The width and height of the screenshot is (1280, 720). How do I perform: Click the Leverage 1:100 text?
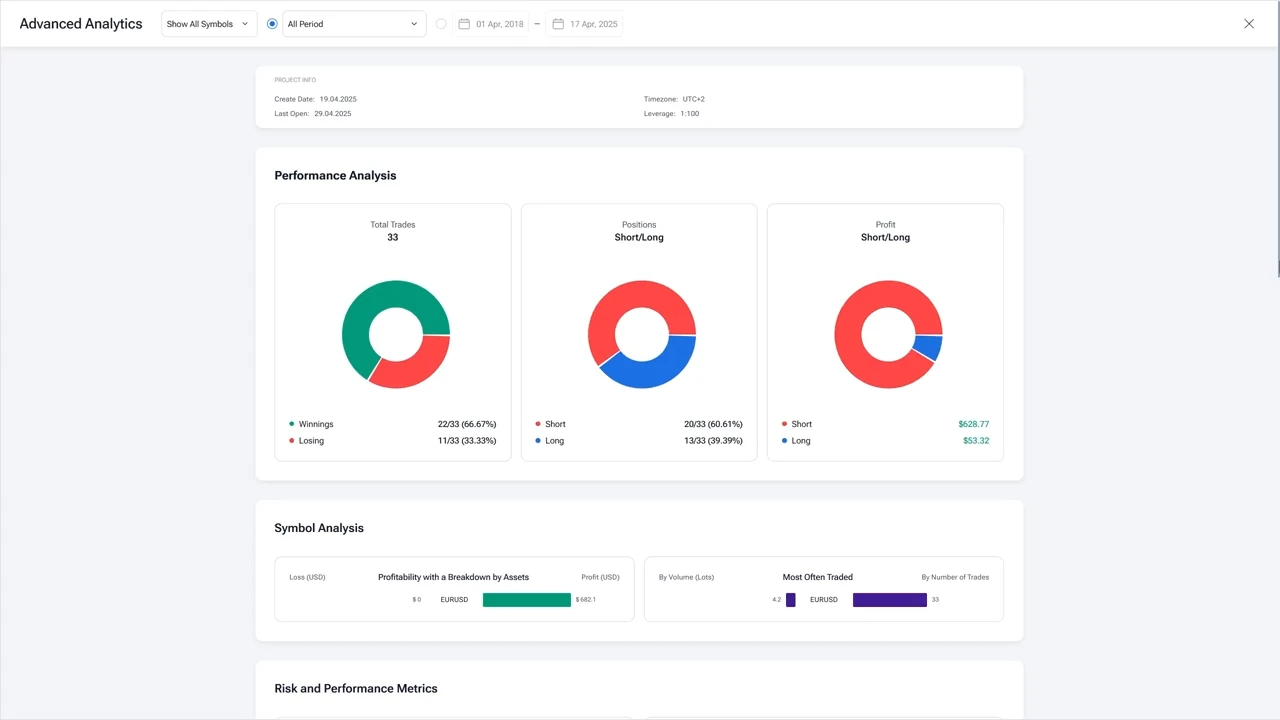point(672,114)
